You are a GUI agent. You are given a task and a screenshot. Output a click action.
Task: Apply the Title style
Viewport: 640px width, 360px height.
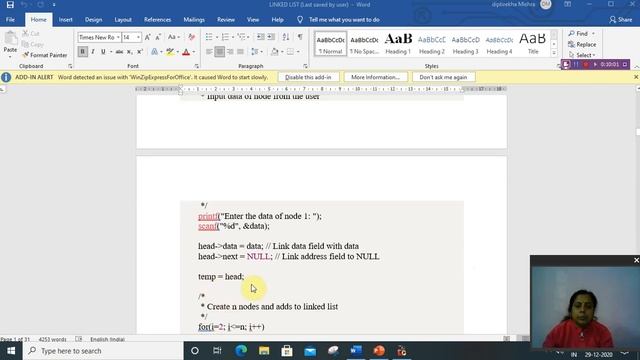tap(533, 44)
